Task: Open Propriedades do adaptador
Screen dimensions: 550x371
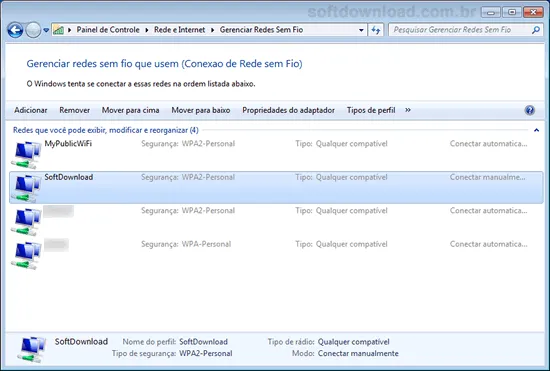Action: point(288,110)
